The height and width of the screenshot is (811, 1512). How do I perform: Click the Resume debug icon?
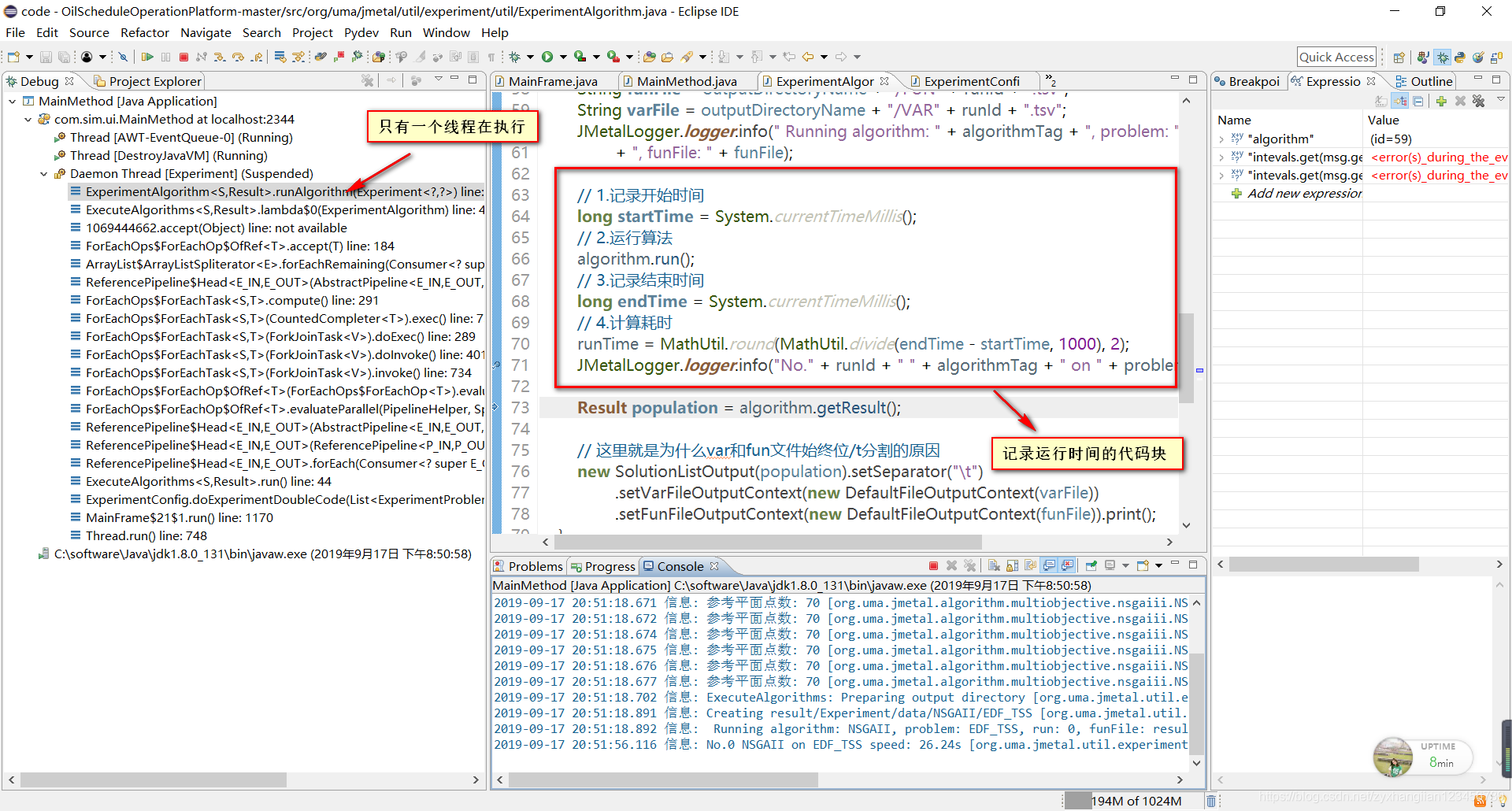pyautogui.click(x=147, y=56)
